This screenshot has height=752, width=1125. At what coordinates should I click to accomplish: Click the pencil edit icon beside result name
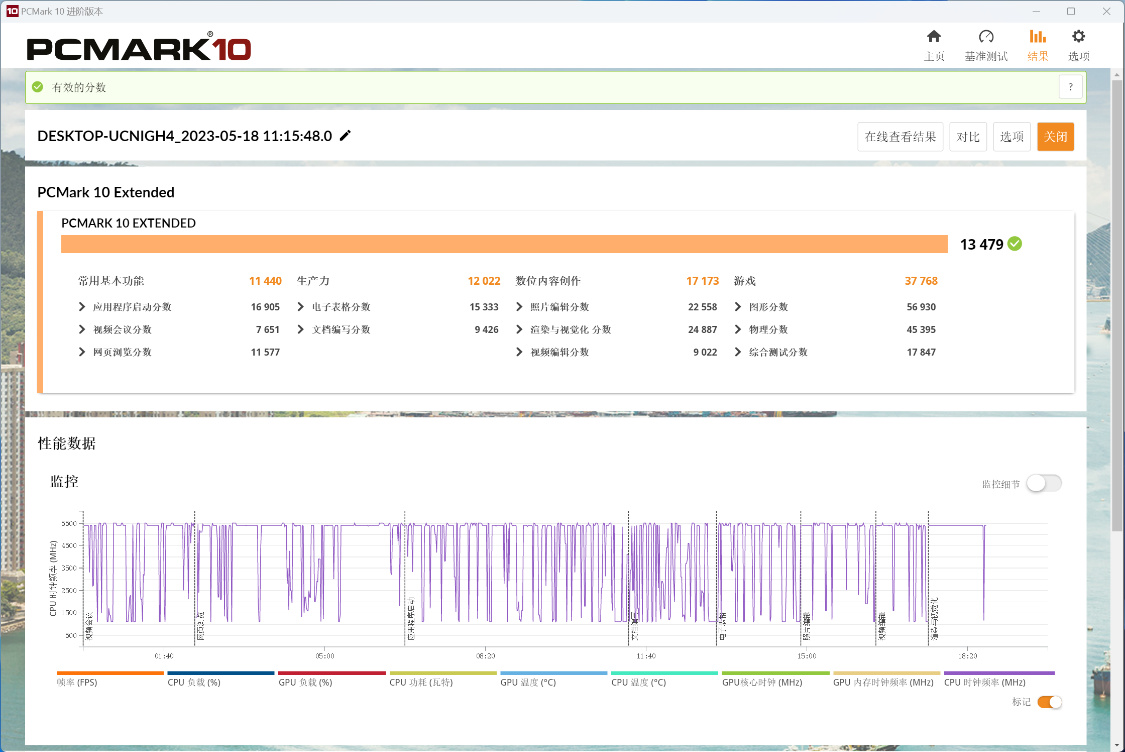345,136
